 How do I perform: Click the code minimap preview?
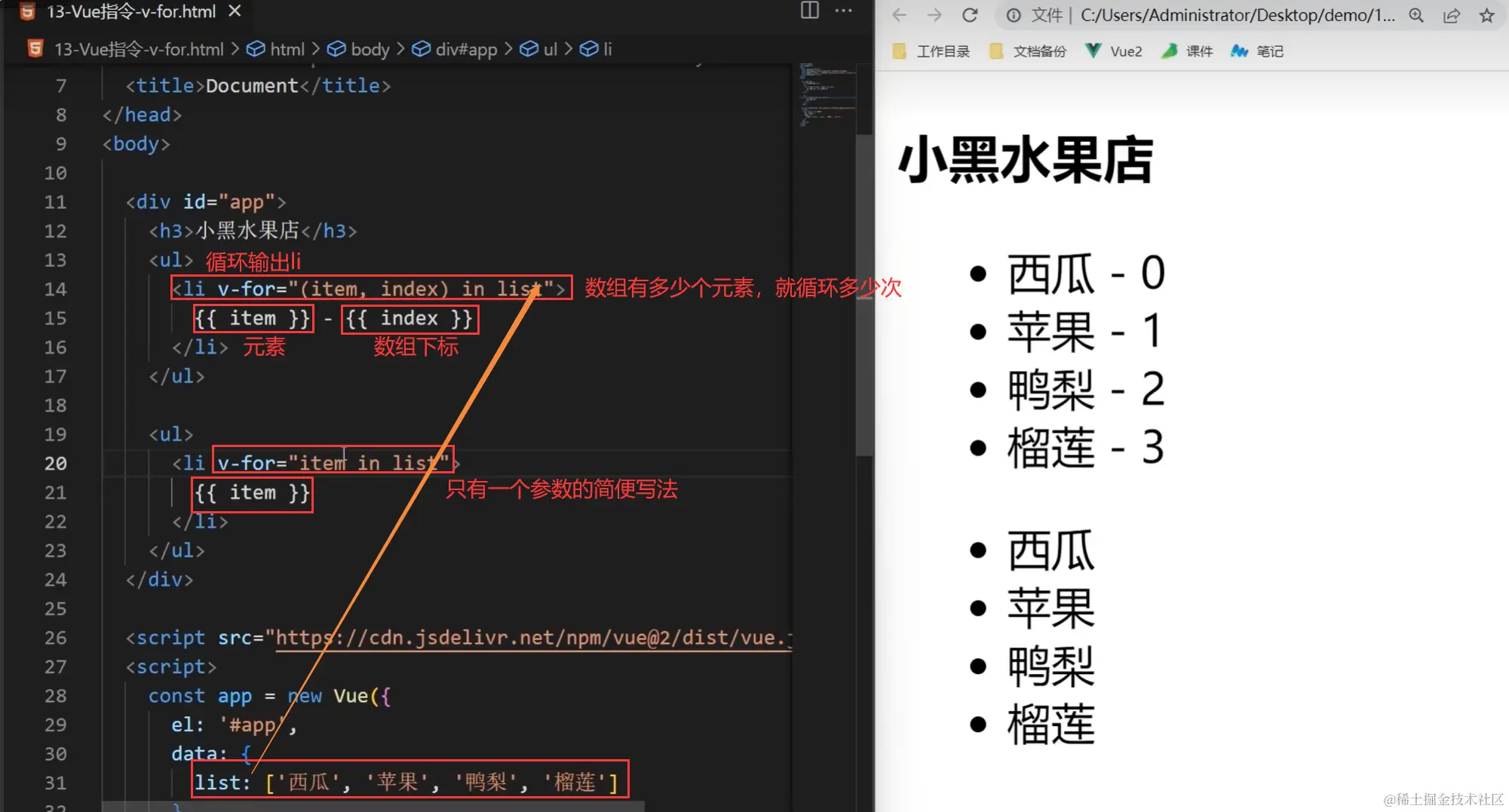827,94
